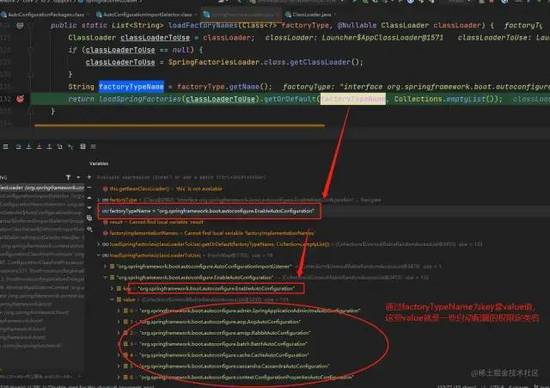Expand the SpringApplicationAdminJmxAutoConfiguration list item
Viewport: 550px width, 388px height.
tap(119, 310)
